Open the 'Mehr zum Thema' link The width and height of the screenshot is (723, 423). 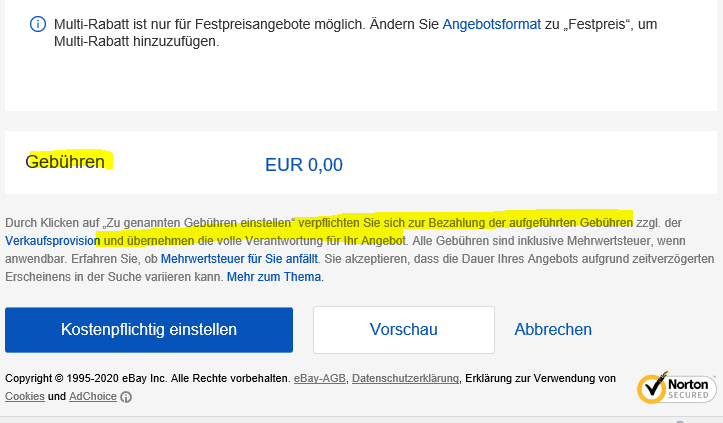[x=274, y=277]
